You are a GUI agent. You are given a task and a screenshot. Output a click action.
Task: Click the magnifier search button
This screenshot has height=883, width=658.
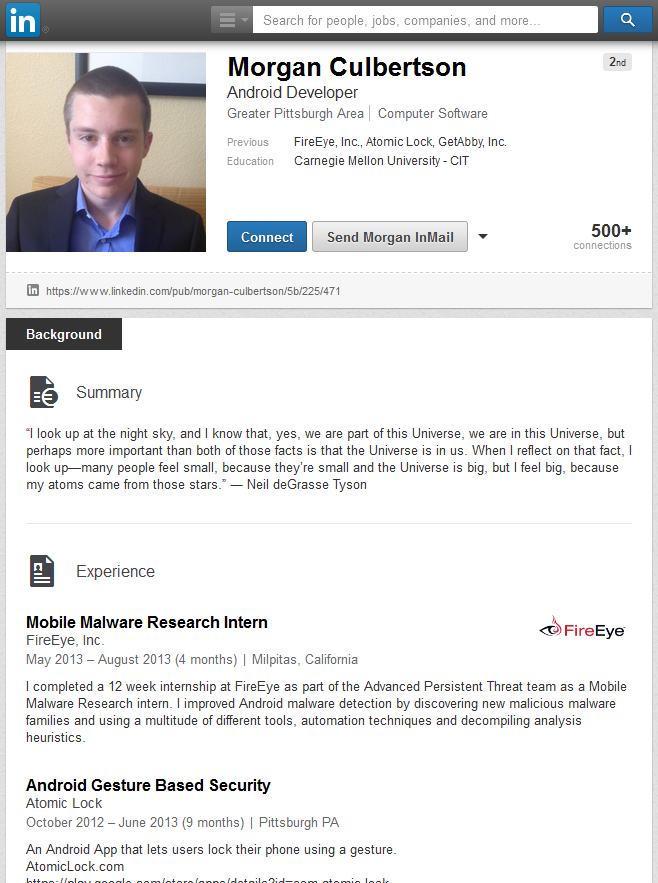(628, 20)
